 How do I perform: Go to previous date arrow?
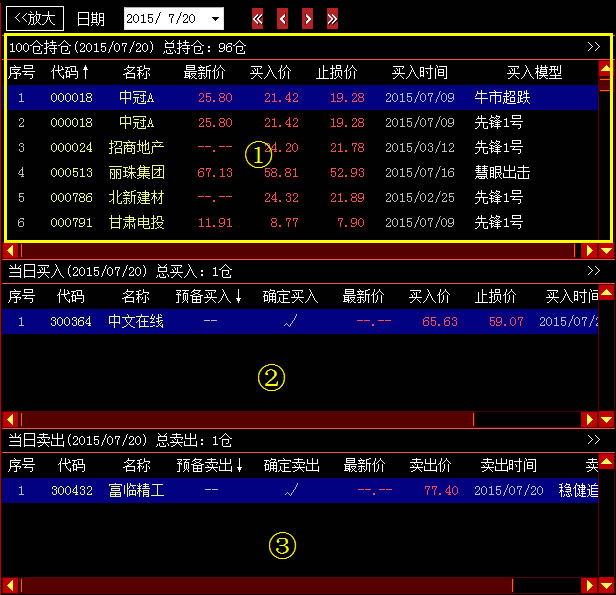tap(283, 19)
